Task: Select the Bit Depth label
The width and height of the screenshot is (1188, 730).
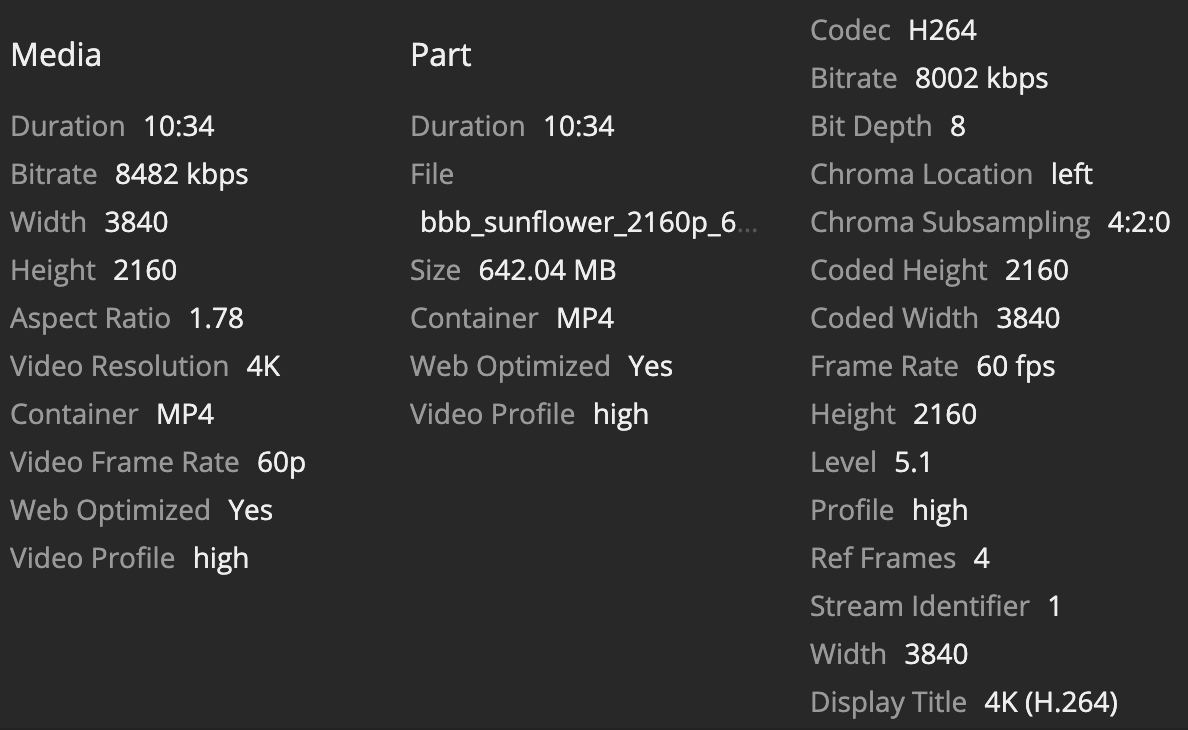Action: click(x=870, y=126)
